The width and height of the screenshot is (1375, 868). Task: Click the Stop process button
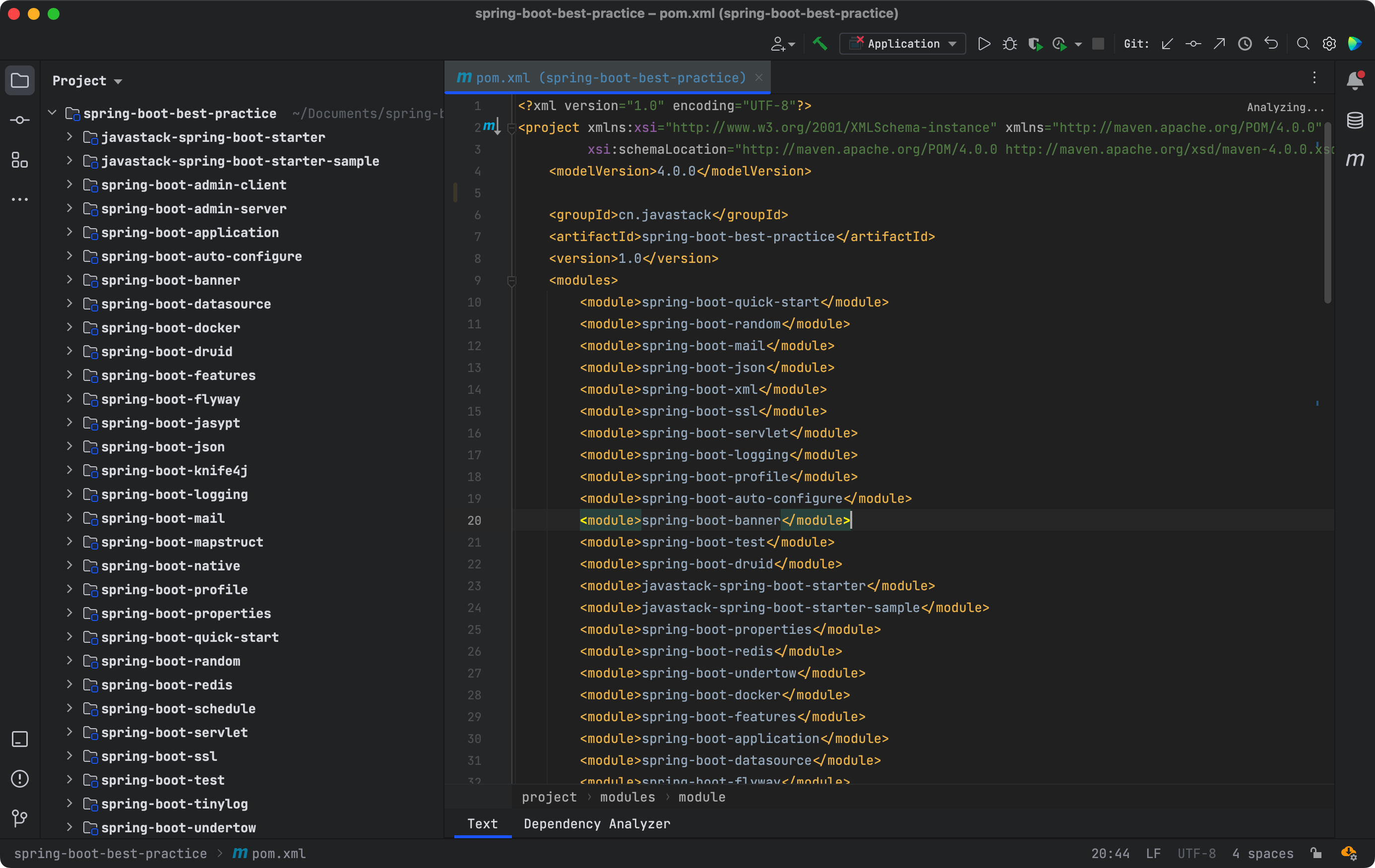pyautogui.click(x=1098, y=44)
